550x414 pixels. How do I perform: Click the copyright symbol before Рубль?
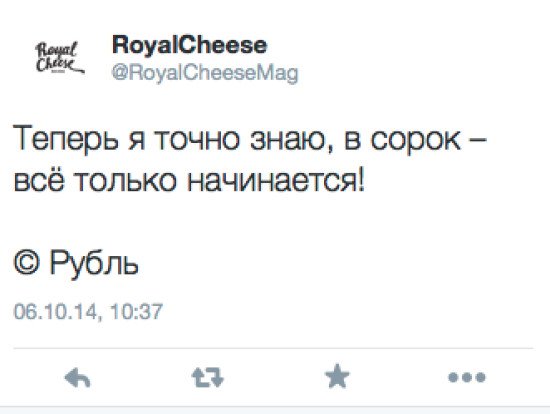click(x=26, y=262)
